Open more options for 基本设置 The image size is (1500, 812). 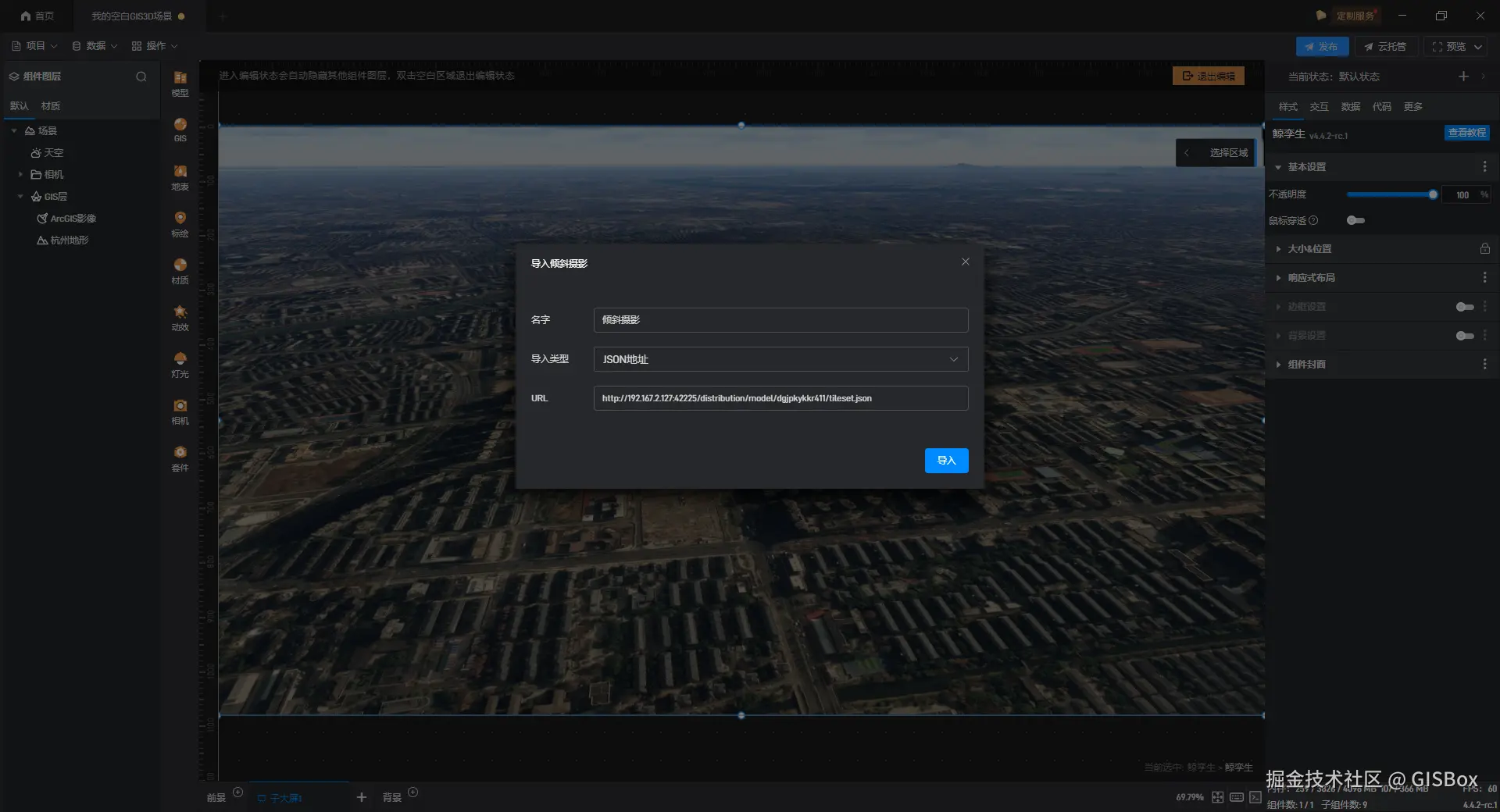tap(1484, 167)
